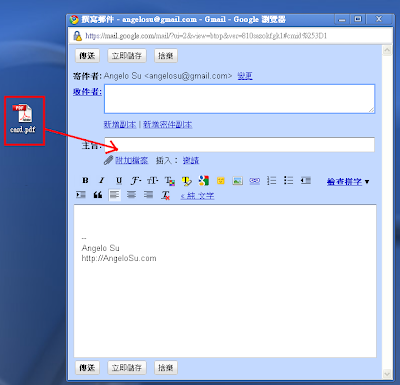Click Add Cc link

(120, 125)
